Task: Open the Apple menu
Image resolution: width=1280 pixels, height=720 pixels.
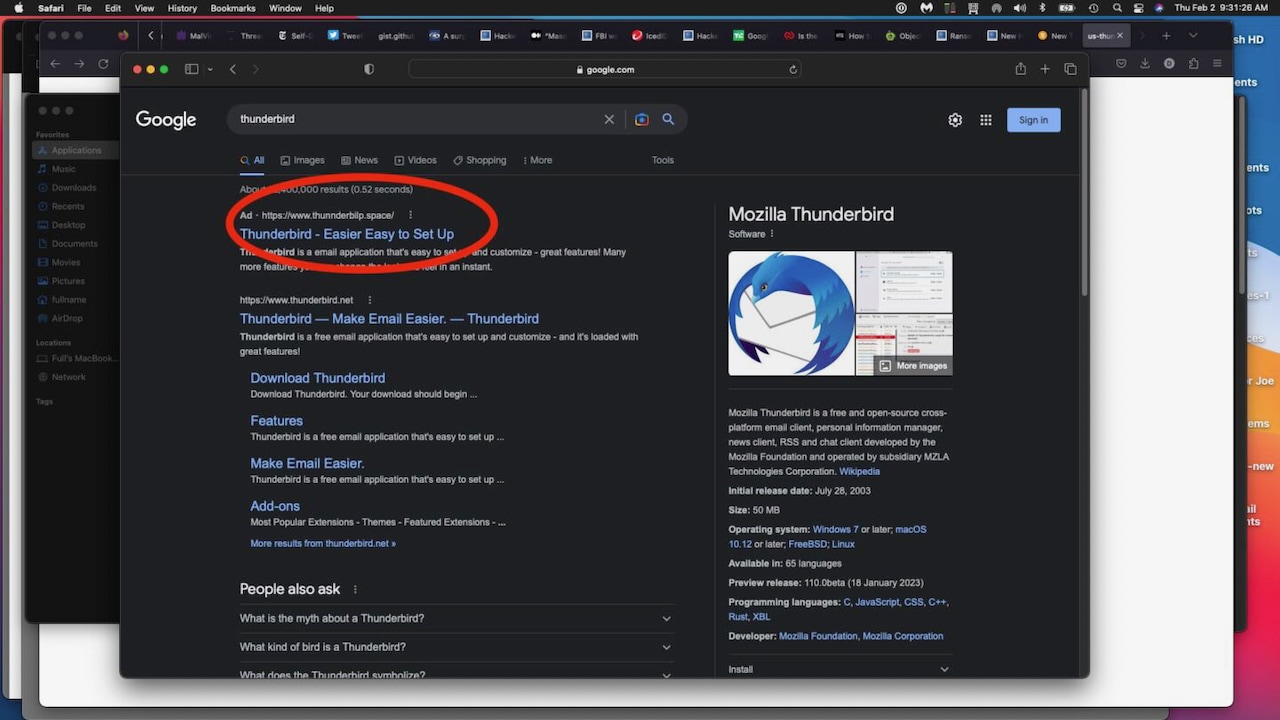Action: [18, 8]
